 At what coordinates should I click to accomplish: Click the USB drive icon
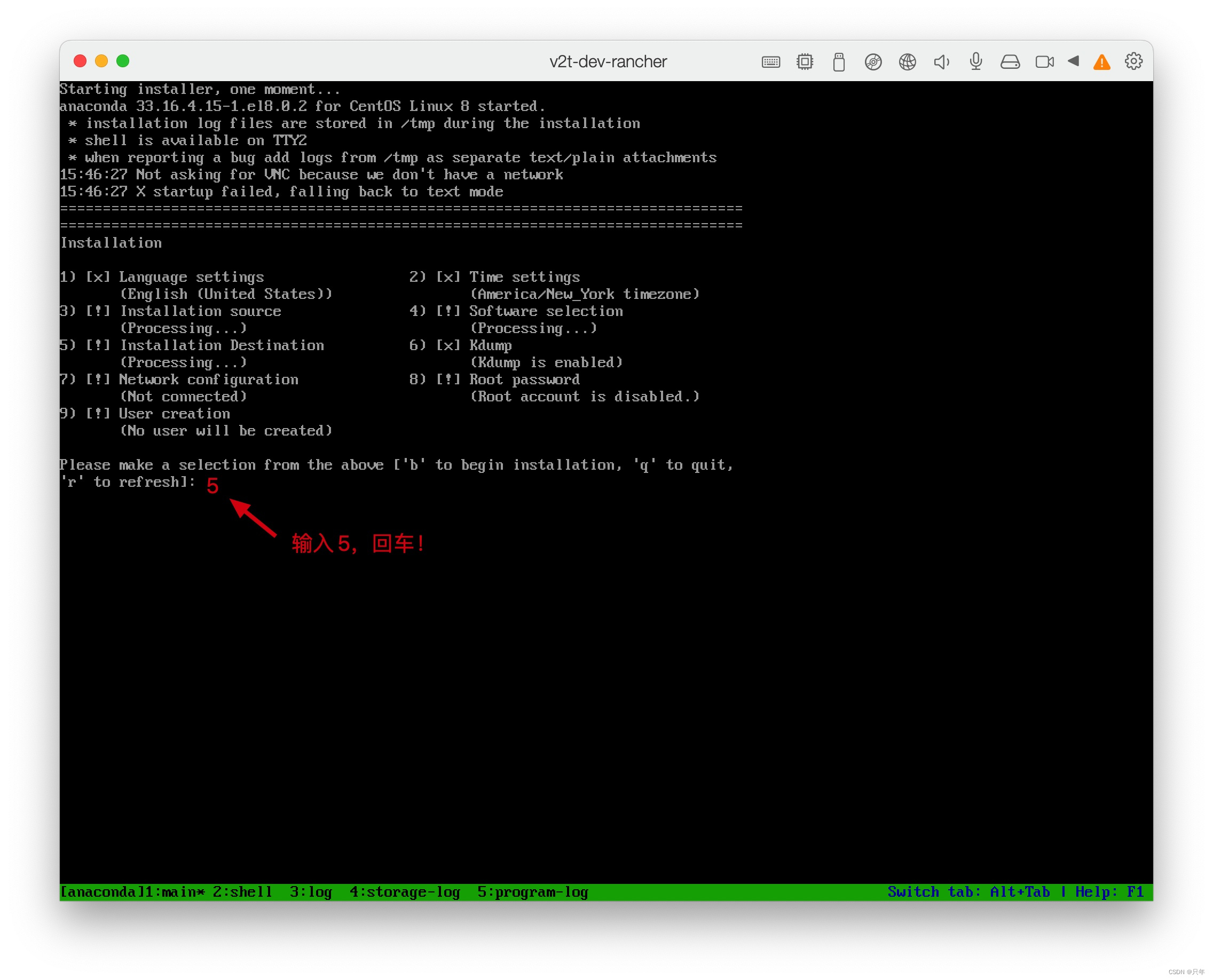tap(839, 61)
